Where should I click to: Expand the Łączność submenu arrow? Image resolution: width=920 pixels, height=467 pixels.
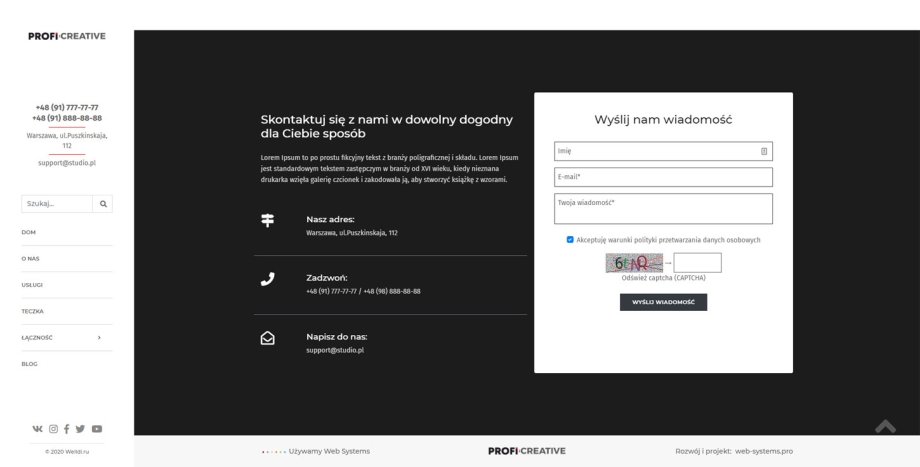98,337
